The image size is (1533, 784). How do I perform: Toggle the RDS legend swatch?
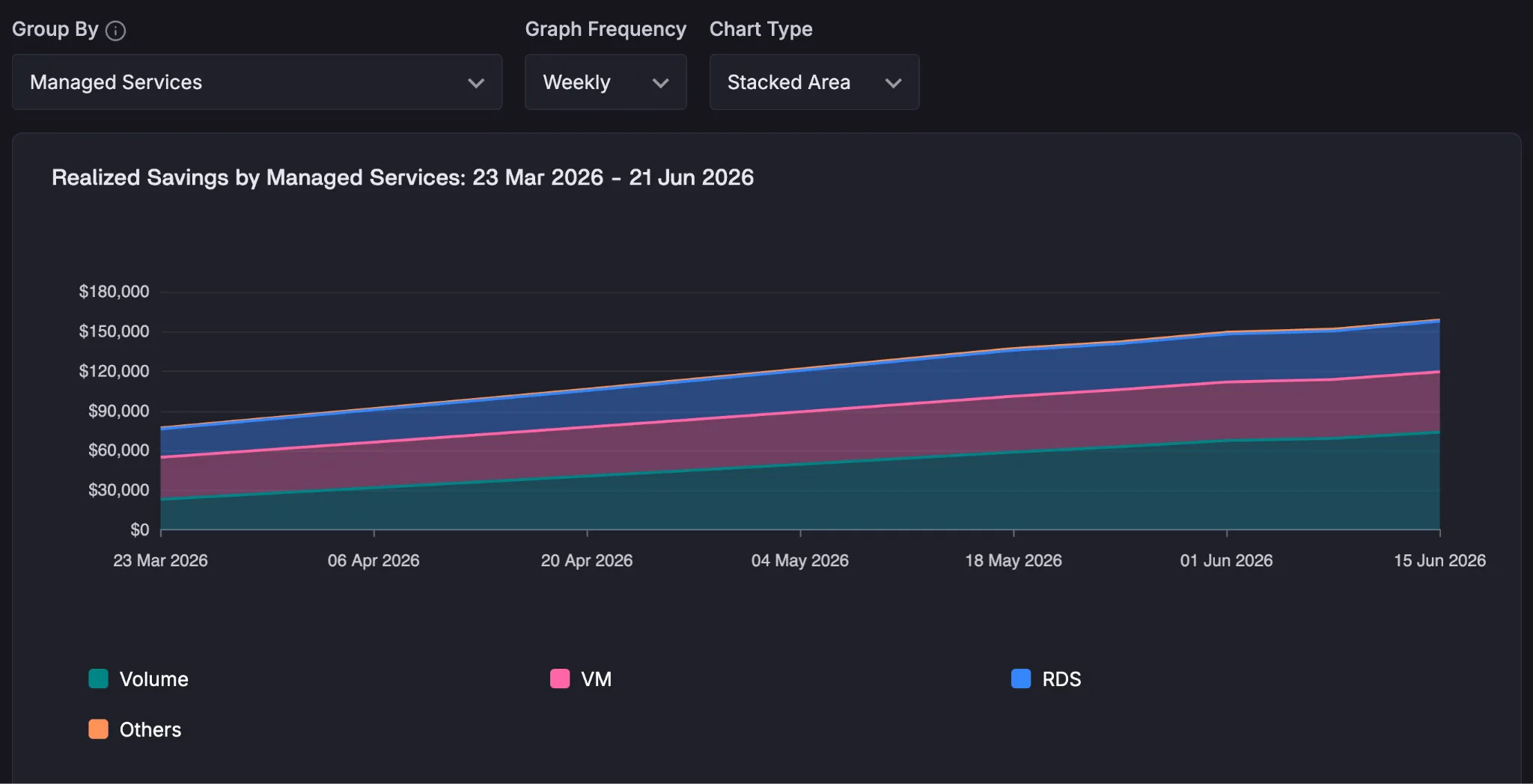(1021, 679)
